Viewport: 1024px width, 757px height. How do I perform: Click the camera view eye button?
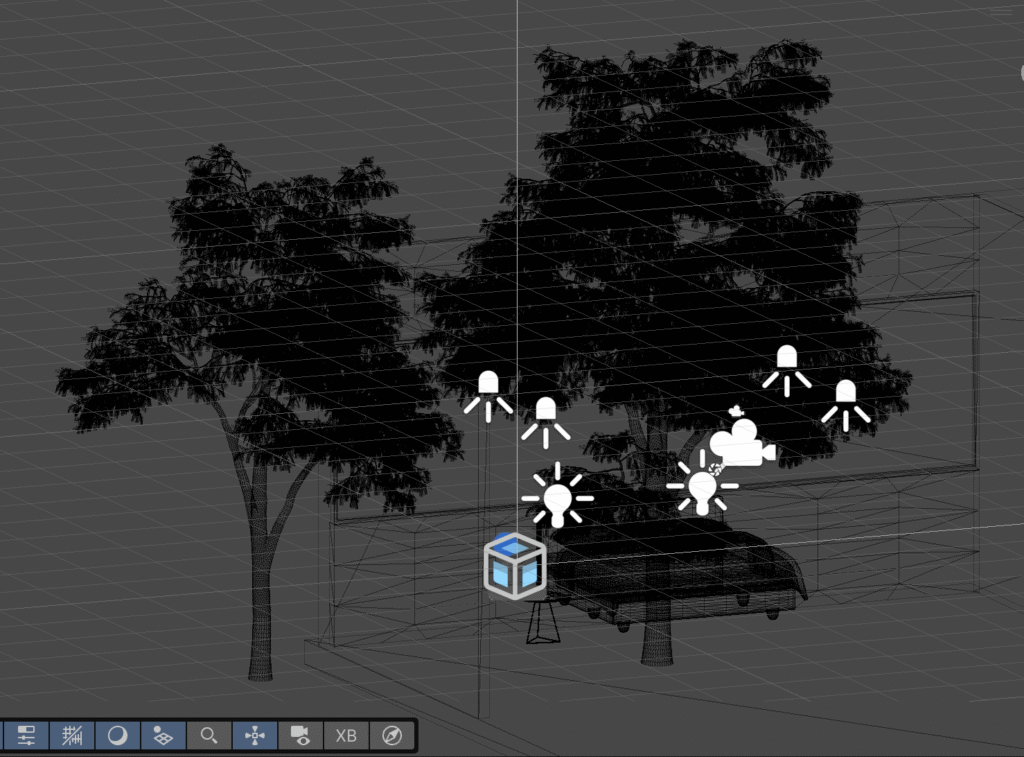[300, 736]
